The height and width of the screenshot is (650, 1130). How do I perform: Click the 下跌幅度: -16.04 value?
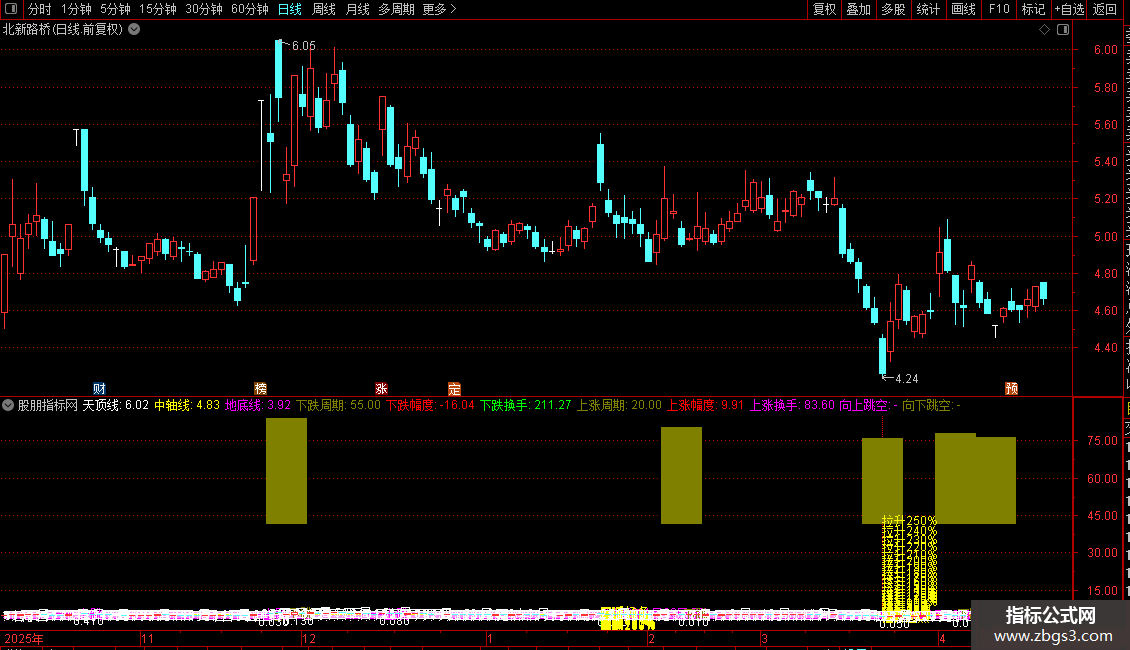(x=430, y=405)
